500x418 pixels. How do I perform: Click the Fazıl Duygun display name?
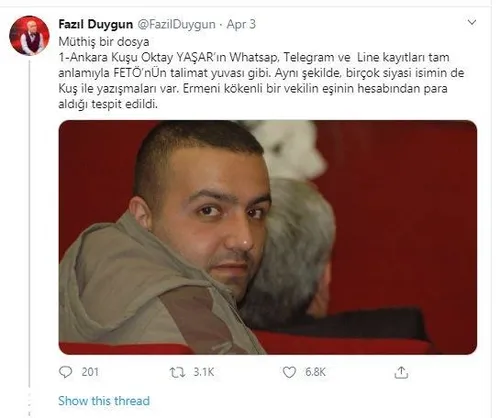coord(95,24)
